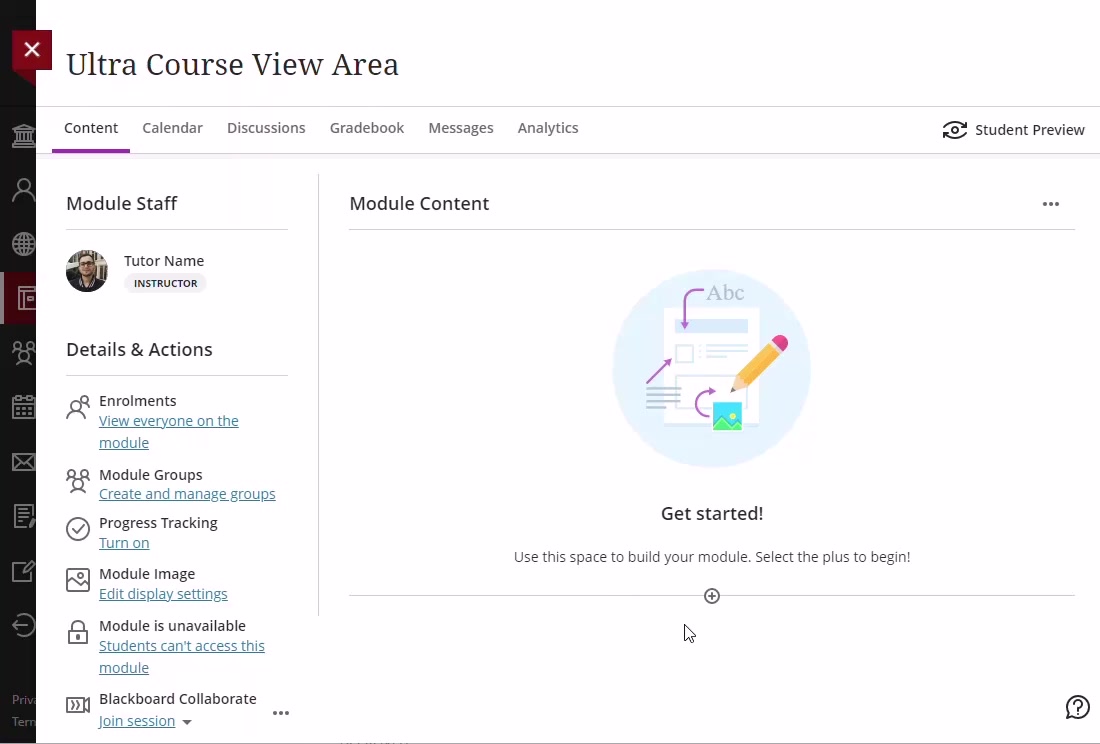This screenshot has width=1100, height=744.
Task: Open the help question mark bubble
Action: 1077,707
